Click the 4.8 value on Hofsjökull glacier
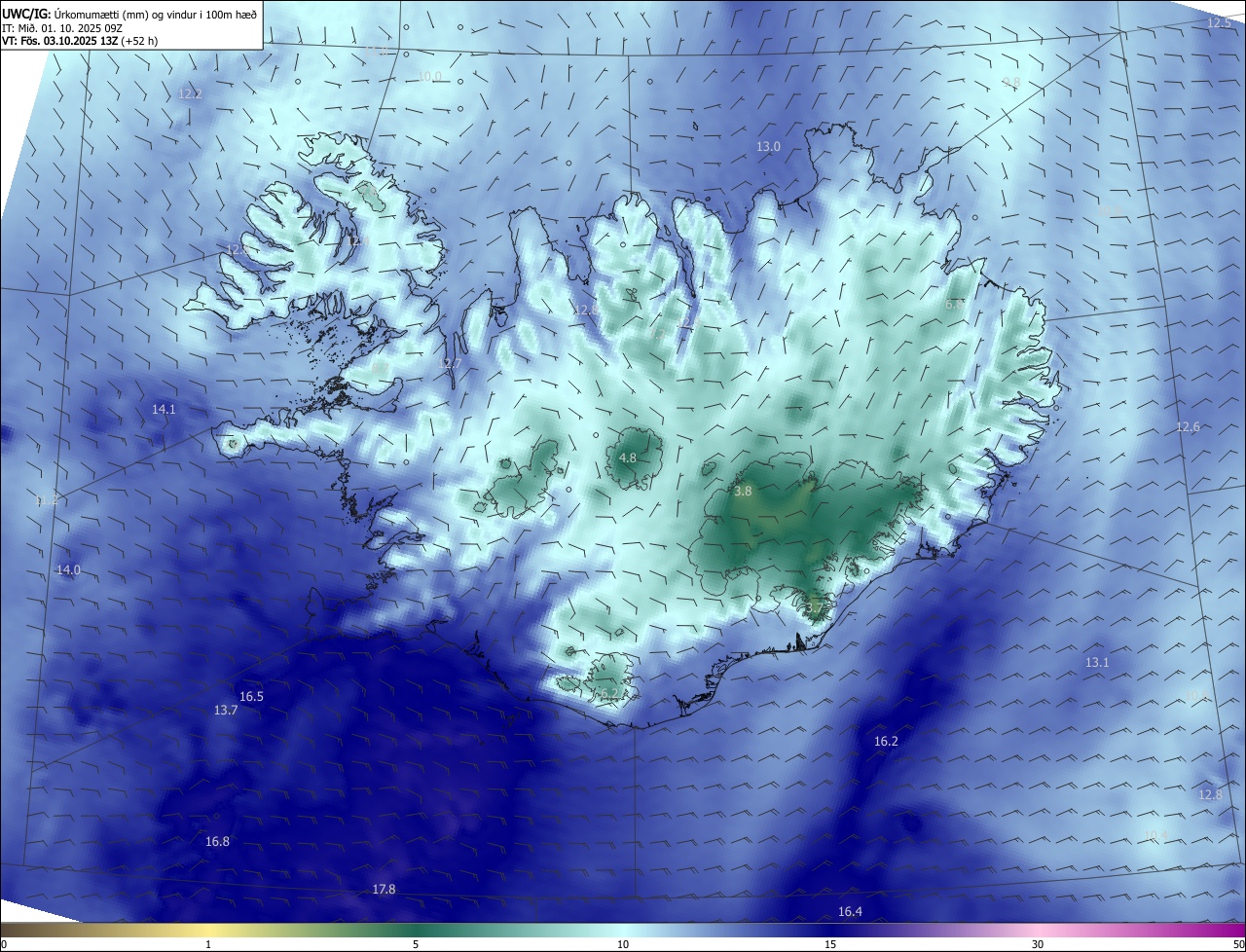Image resolution: width=1246 pixels, height=952 pixels. [x=628, y=458]
